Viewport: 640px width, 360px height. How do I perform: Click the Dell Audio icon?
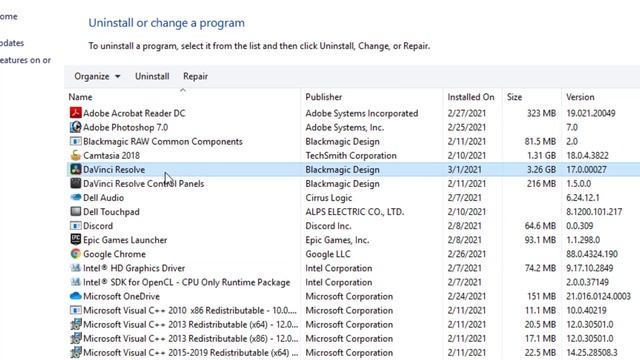click(x=76, y=198)
